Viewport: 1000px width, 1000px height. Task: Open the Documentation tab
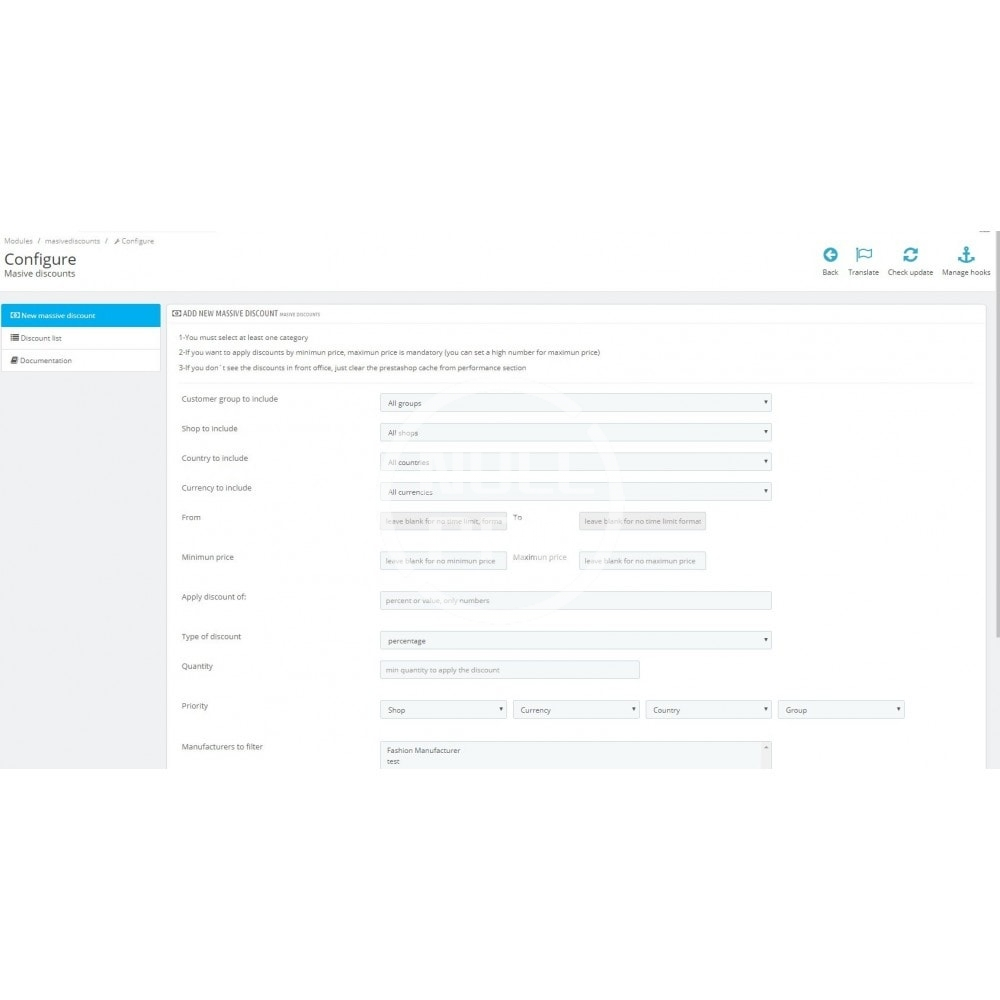coord(80,361)
